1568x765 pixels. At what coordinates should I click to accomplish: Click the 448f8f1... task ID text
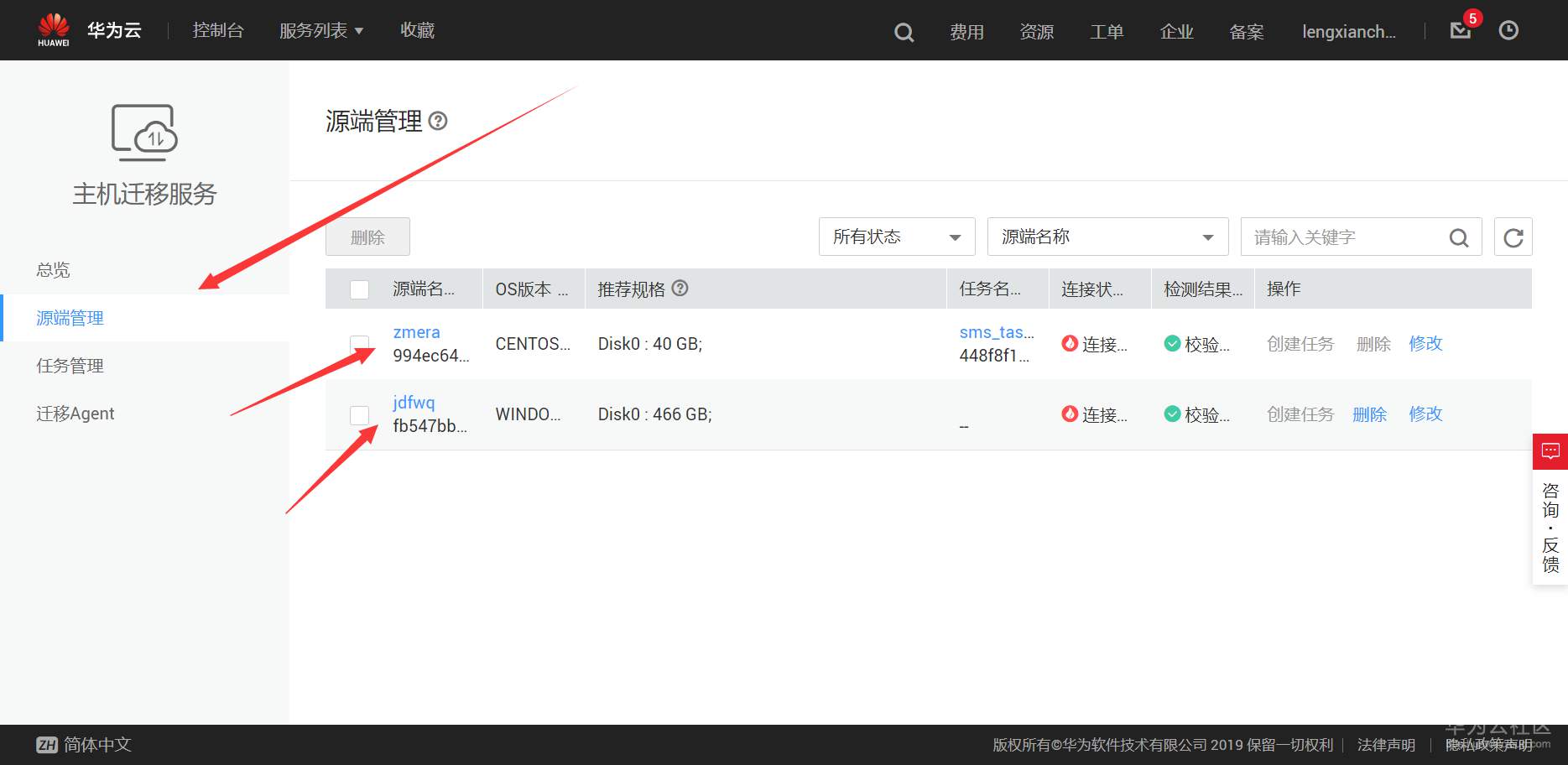994,356
